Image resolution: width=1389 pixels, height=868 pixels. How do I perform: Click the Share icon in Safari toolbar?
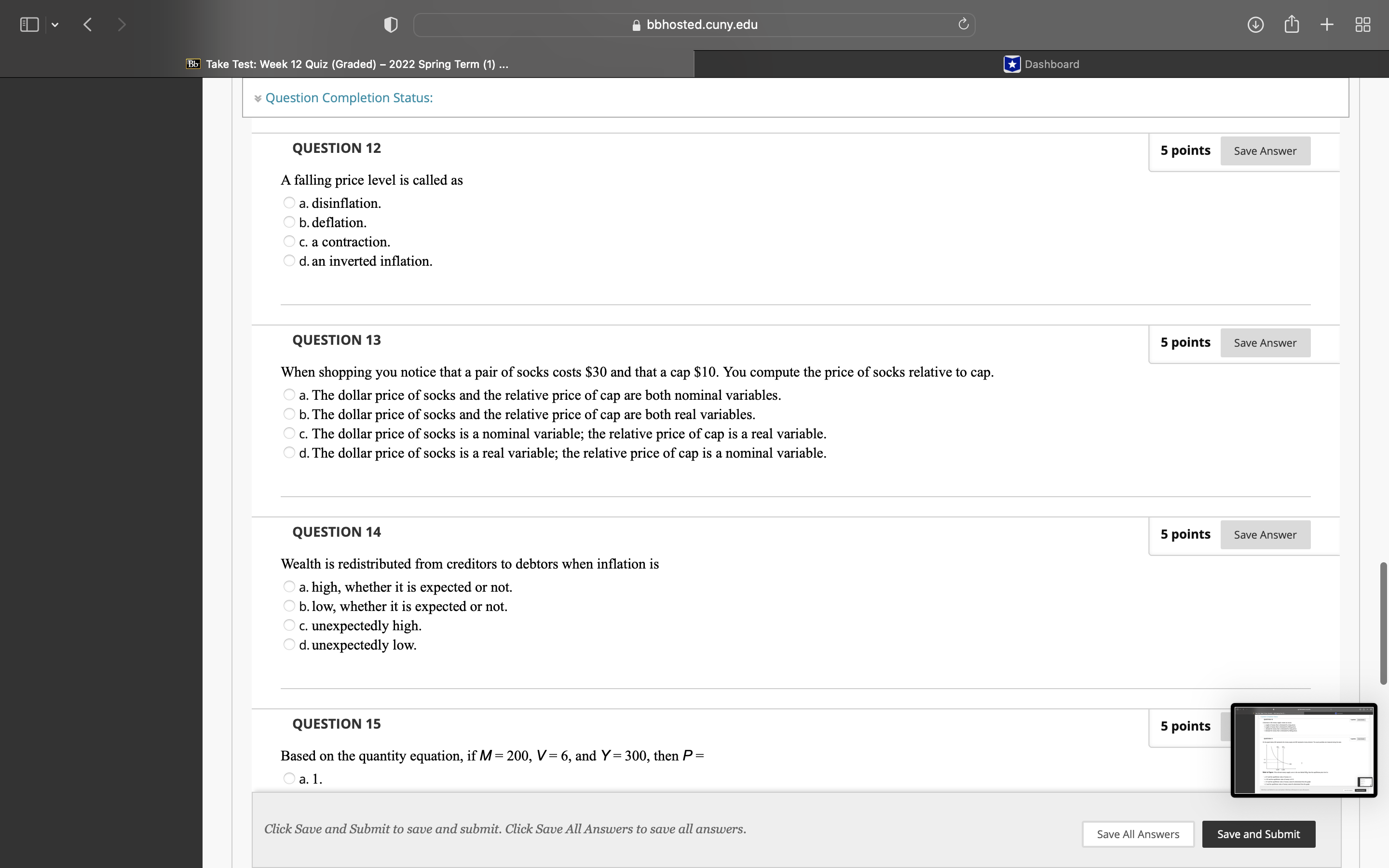1292,24
